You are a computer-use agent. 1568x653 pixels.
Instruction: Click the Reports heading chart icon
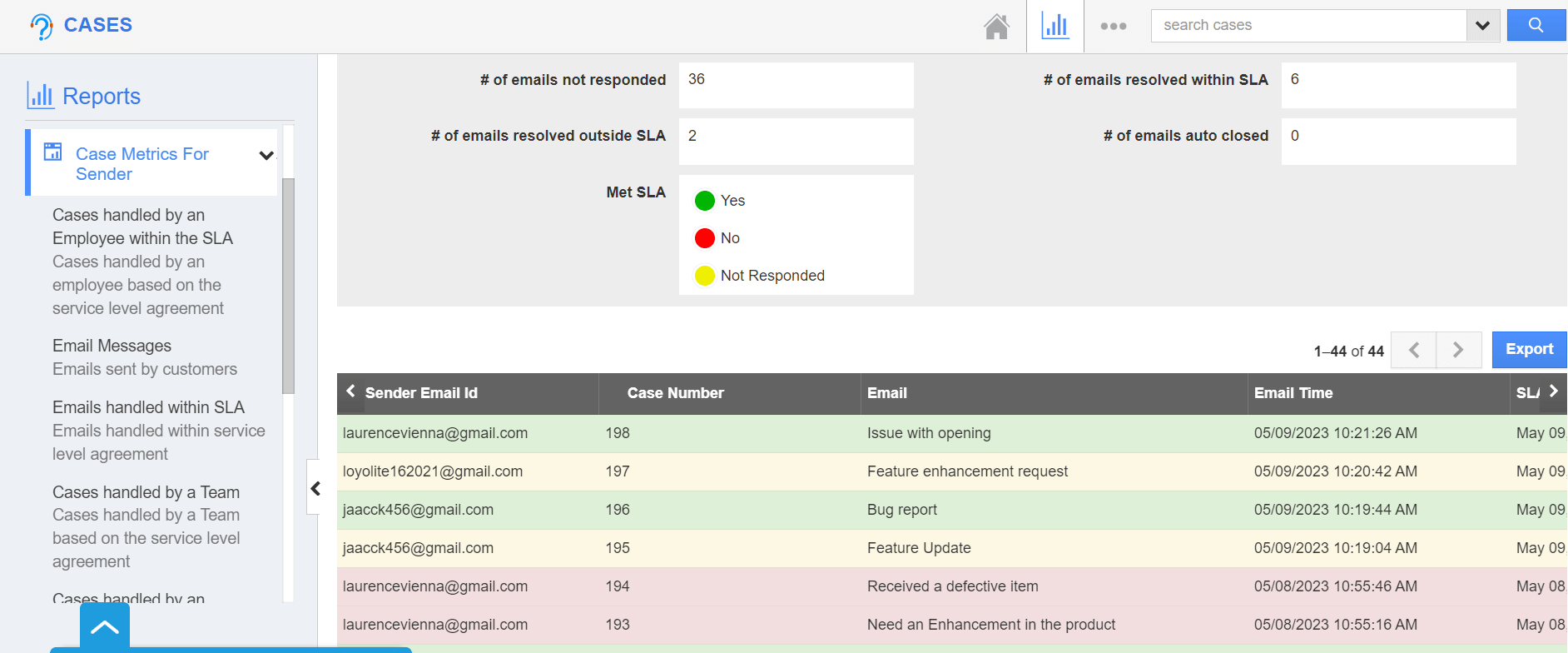point(40,95)
